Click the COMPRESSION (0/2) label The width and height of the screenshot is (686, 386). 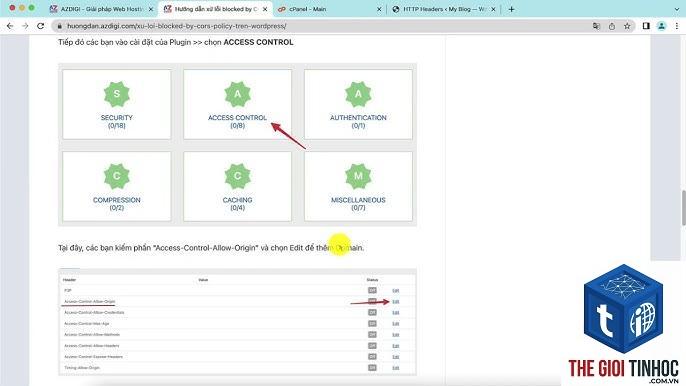pos(117,204)
